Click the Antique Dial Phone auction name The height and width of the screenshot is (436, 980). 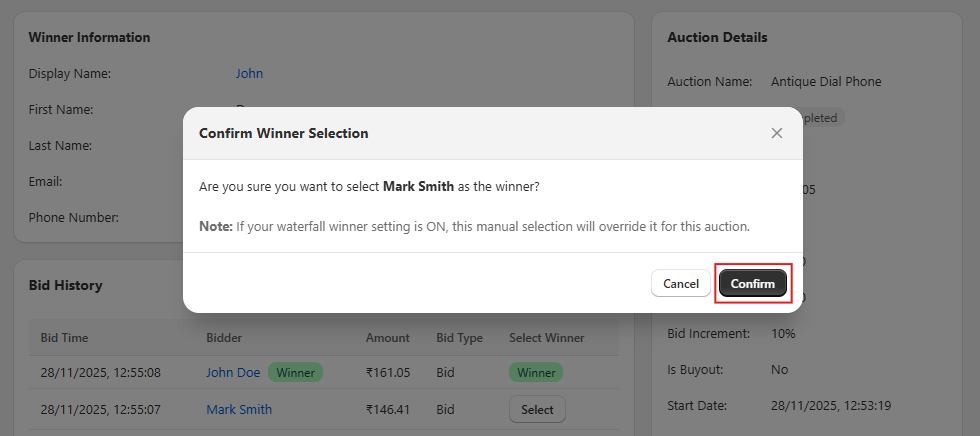coord(826,81)
